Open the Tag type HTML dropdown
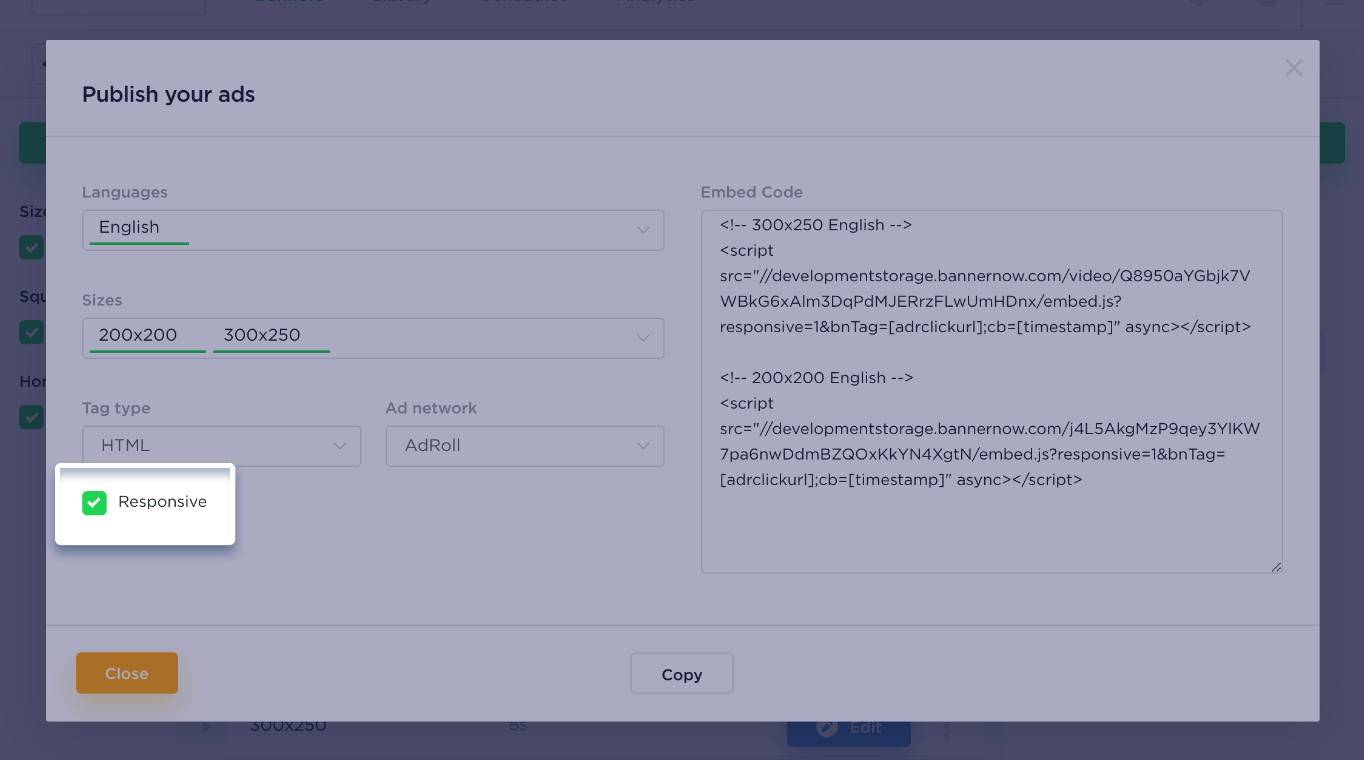Viewport: 1364px width, 760px height. pyautogui.click(x=221, y=446)
